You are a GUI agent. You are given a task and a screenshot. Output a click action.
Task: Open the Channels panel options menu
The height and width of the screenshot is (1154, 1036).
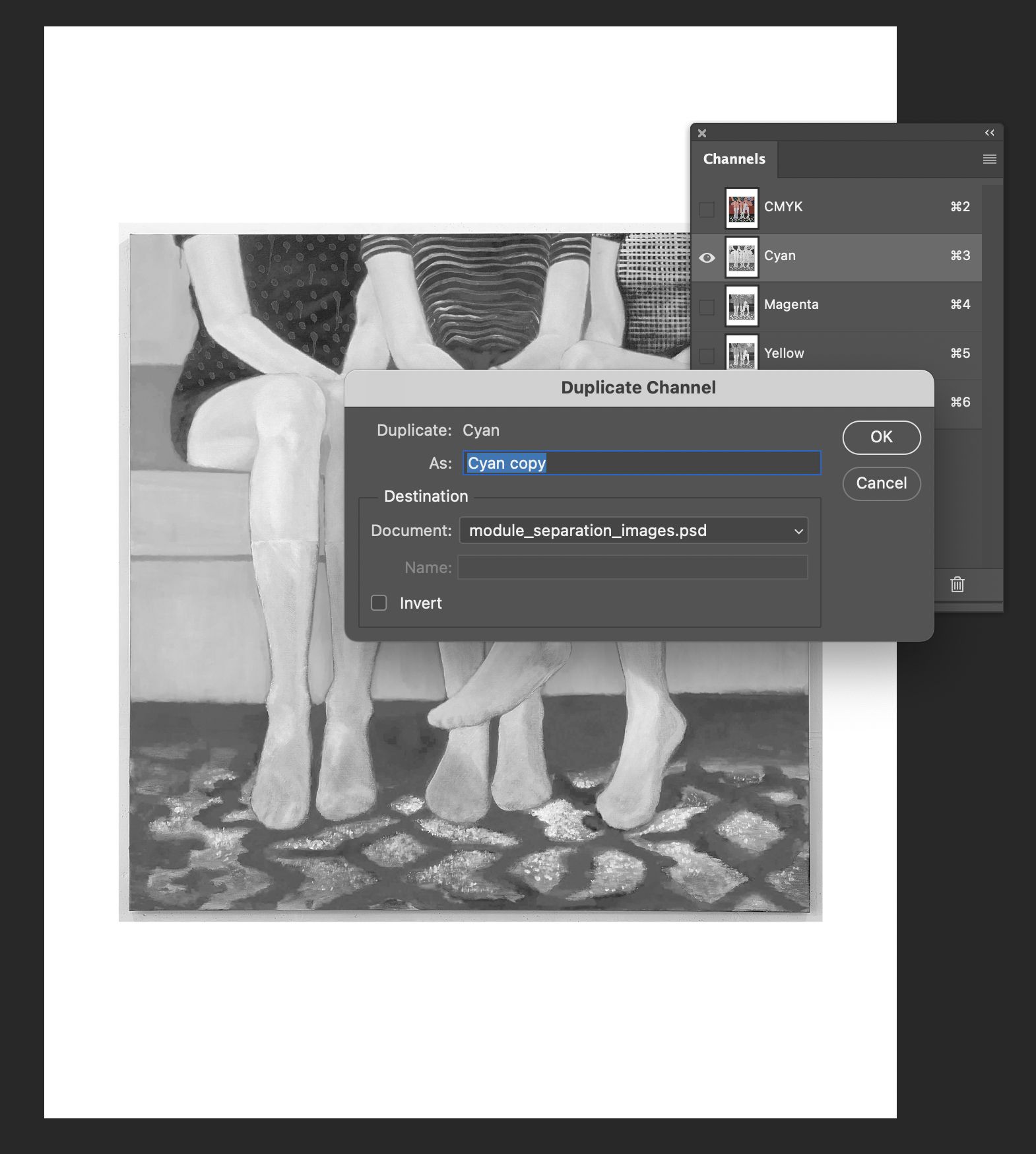pyautogui.click(x=989, y=159)
